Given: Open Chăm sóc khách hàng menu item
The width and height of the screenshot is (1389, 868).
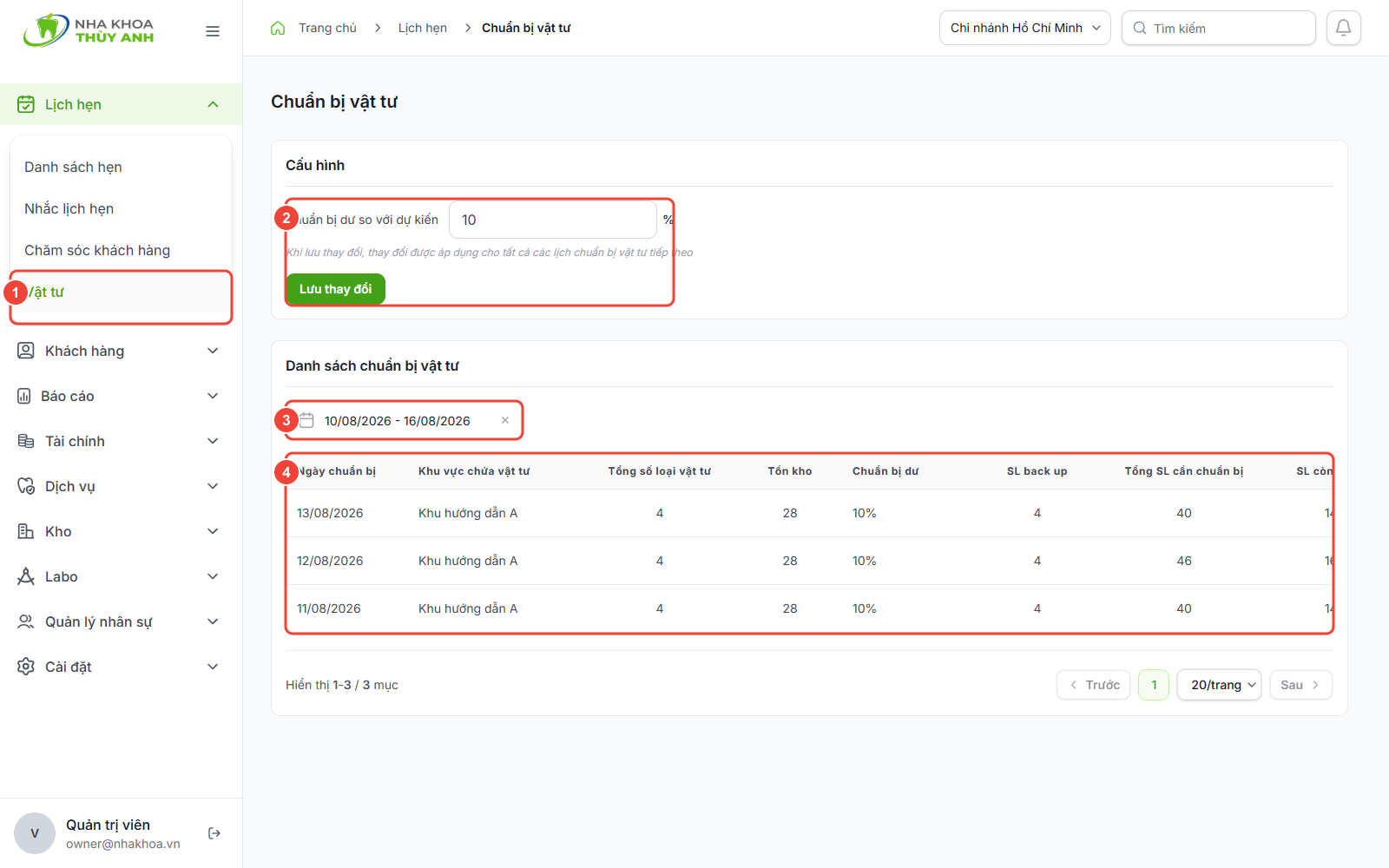Looking at the screenshot, I should pos(121,250).
